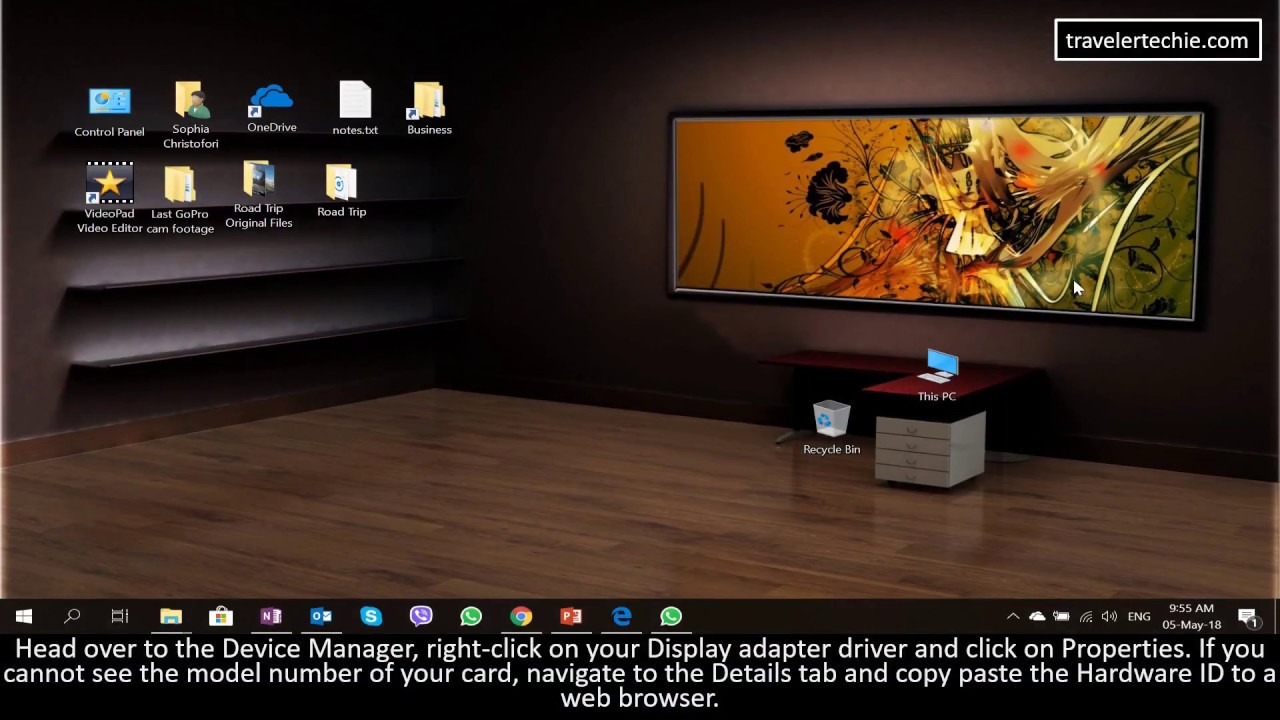1280x720 pixels.
Task: Open File Explorer from the taskbar
Action: pos(171,616)
